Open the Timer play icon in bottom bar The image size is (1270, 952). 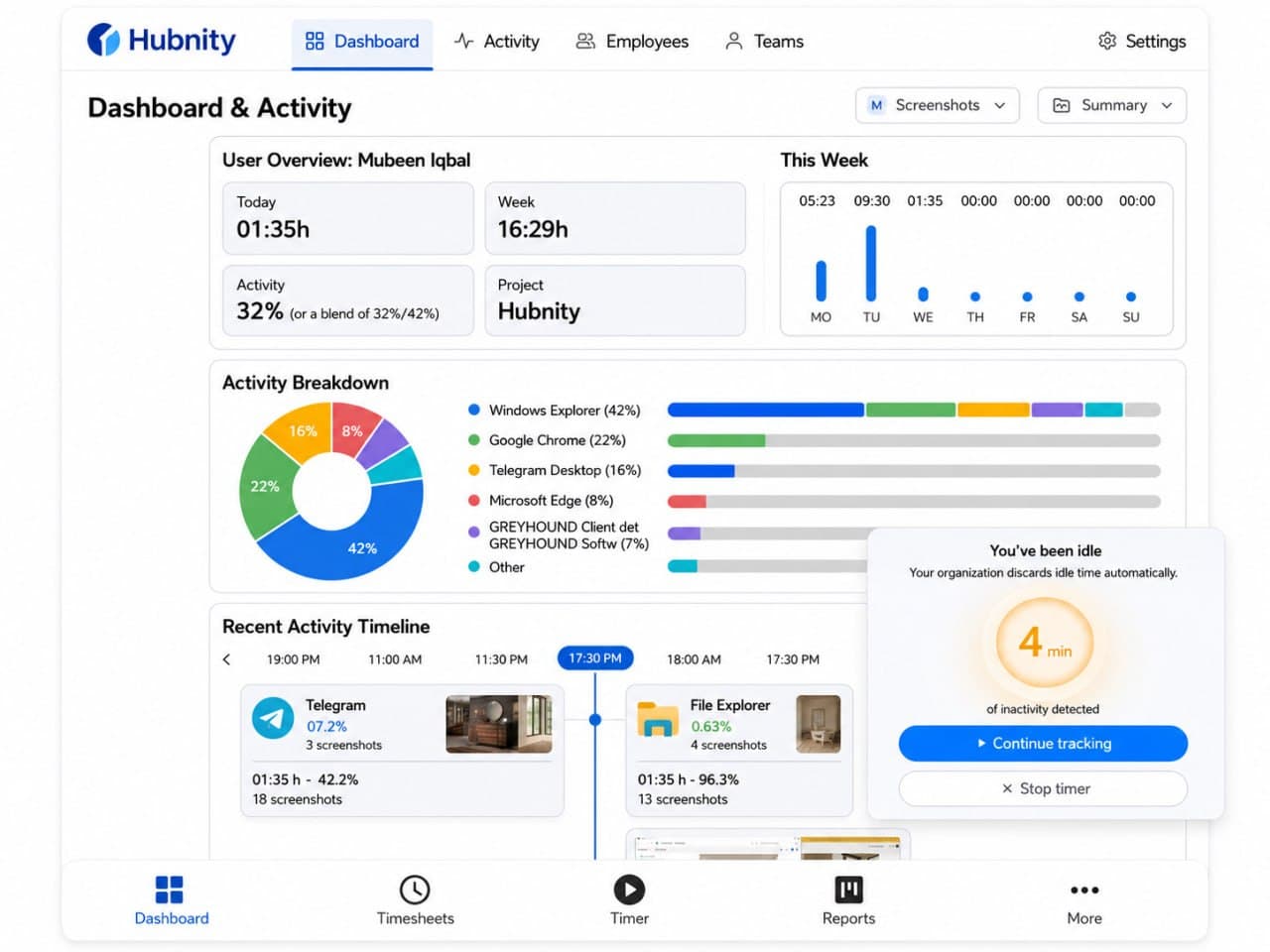pos(629,890)
